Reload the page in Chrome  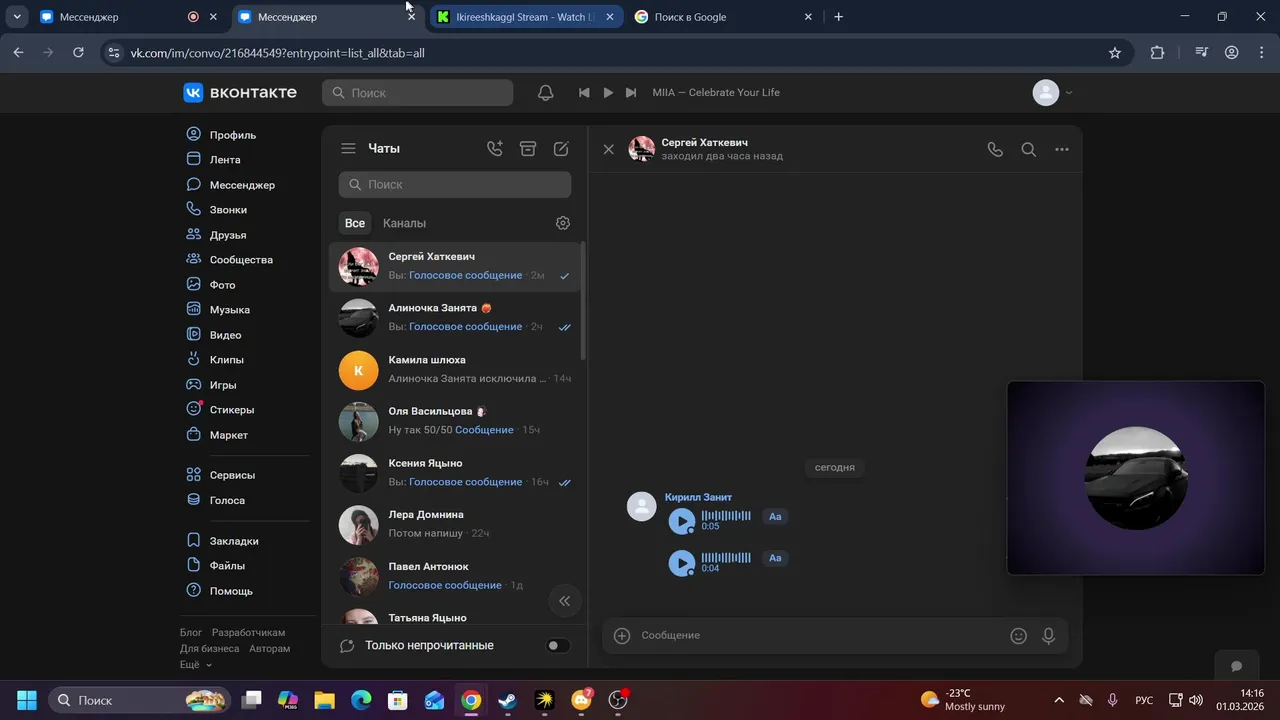[79, 53]
